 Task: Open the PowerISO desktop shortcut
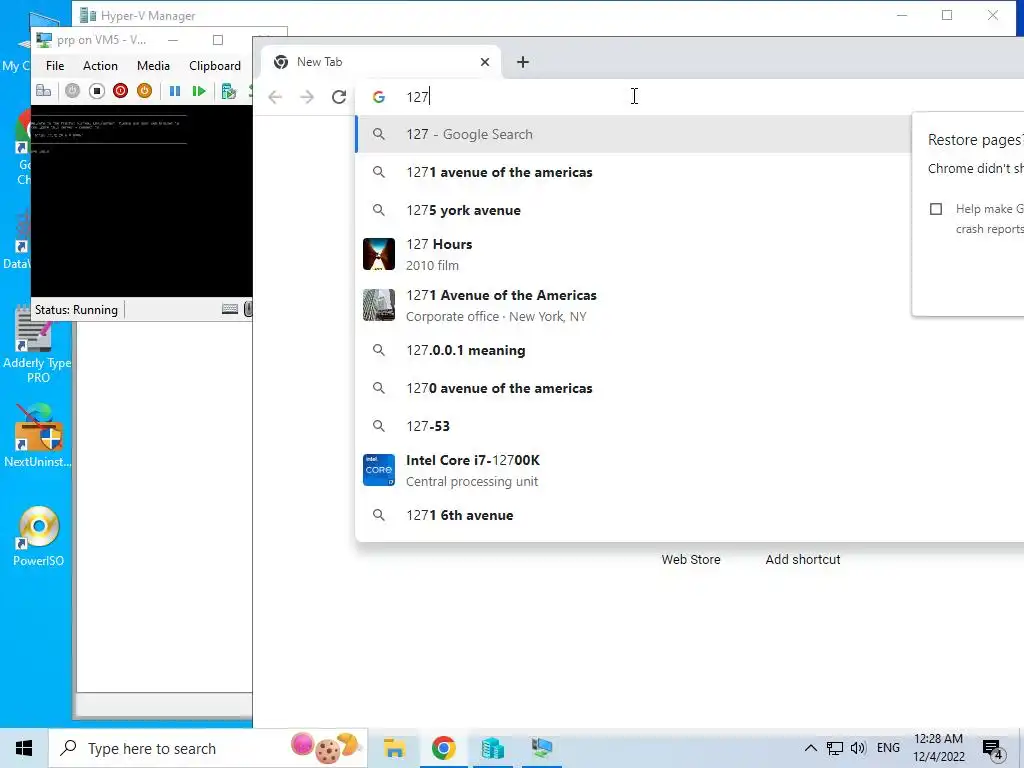tap(39, 536)
